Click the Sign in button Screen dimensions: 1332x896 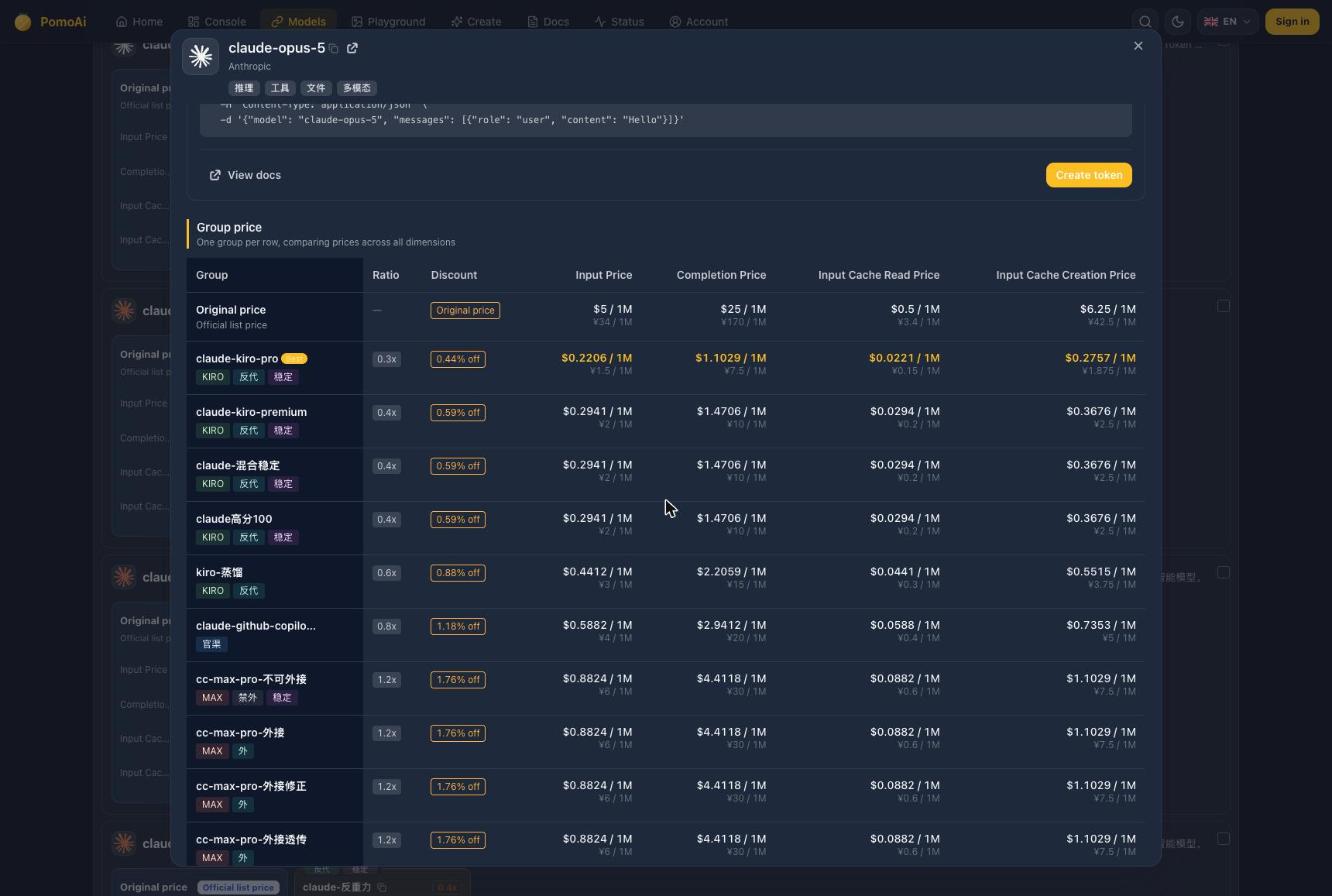(x=1292, y=21)
